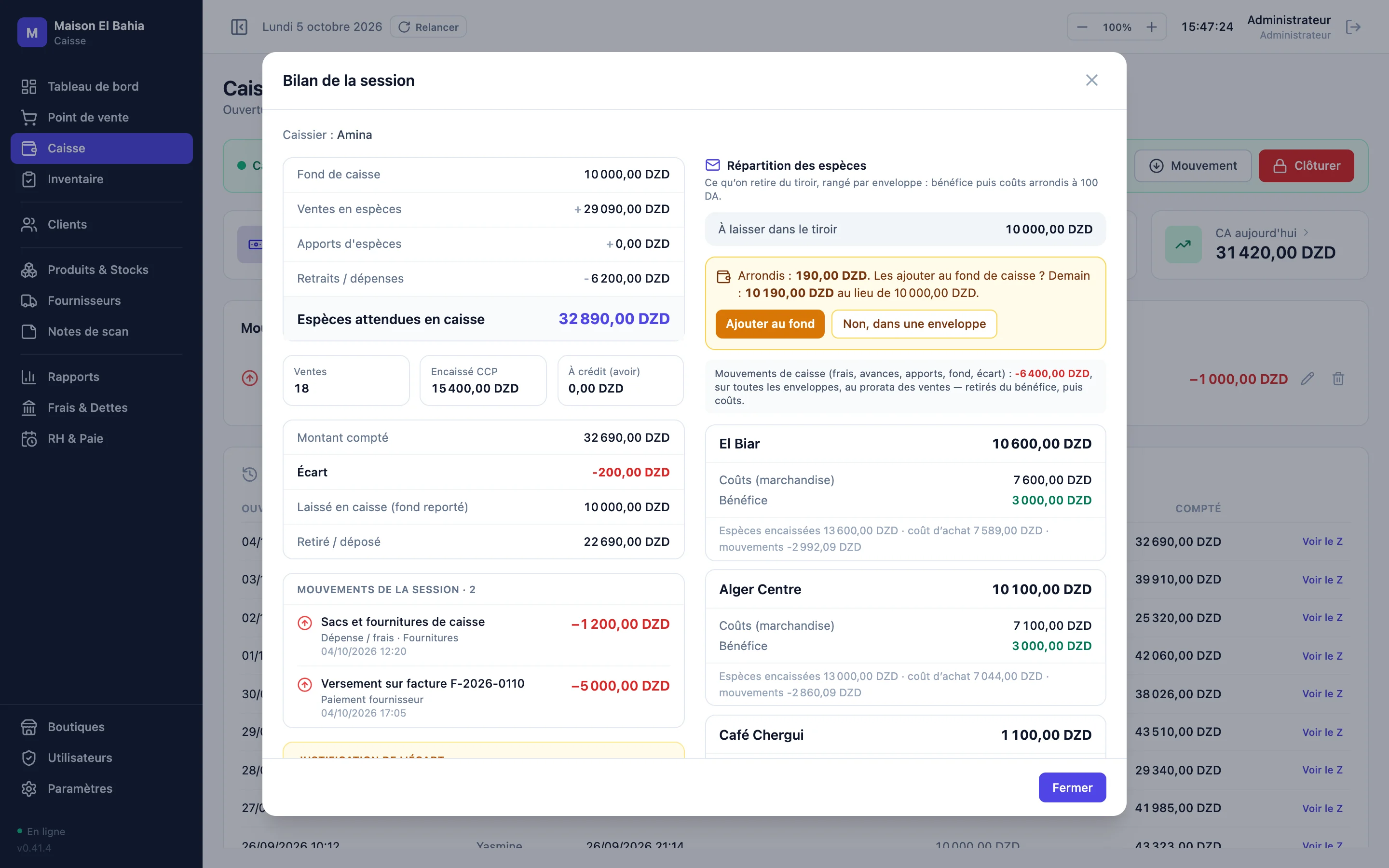
Task: Click the zoom out minus icon
Action: pyautogui.click(x=1082, y=27)
